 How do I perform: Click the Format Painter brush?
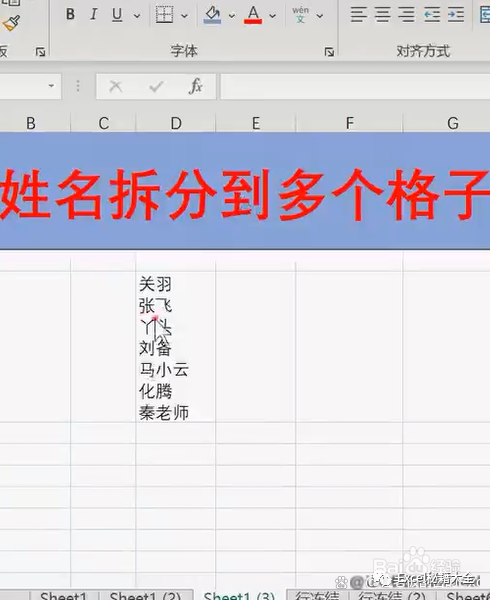click(11, 23)
